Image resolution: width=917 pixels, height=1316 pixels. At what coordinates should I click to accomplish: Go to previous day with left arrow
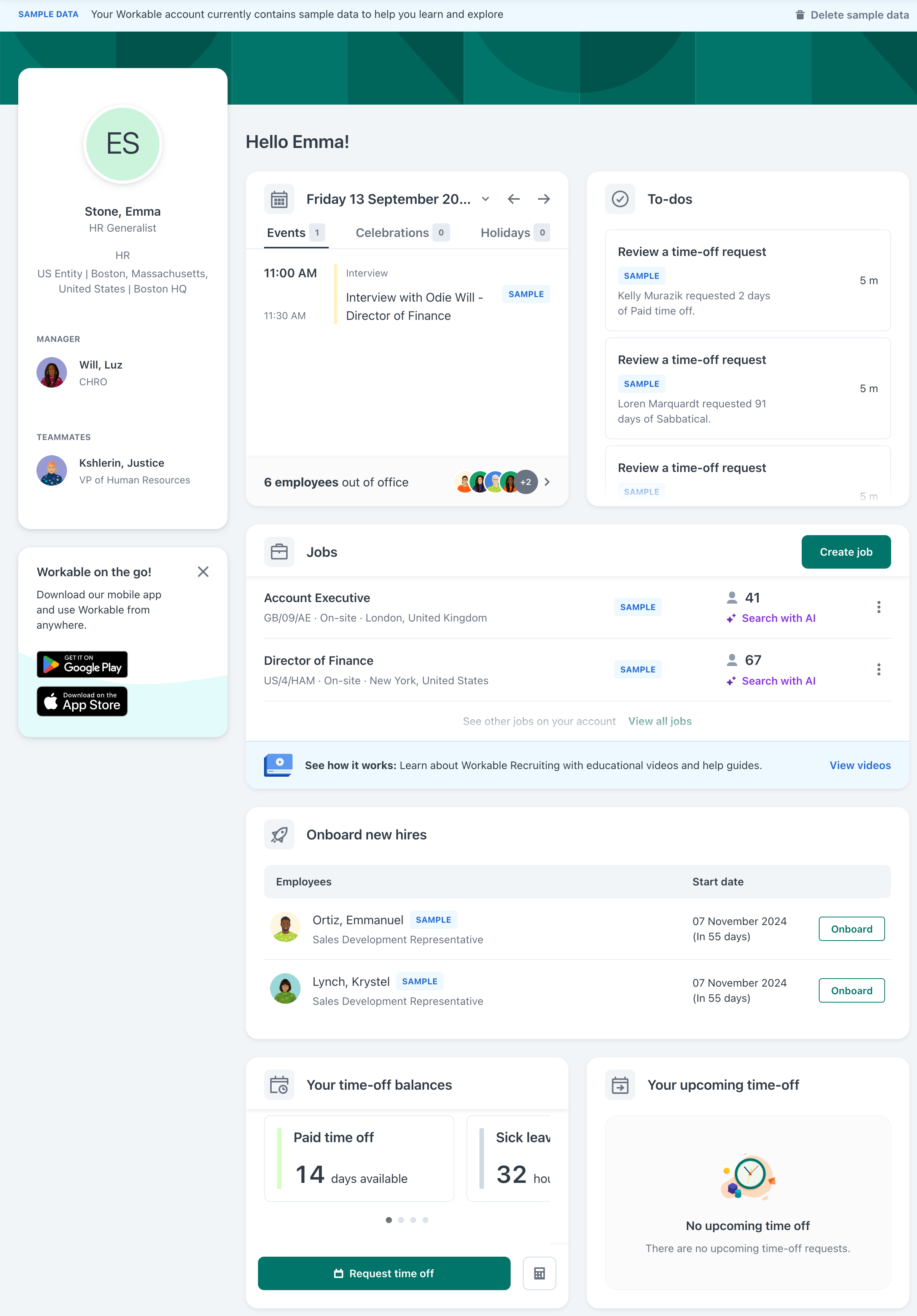[514, 199]
